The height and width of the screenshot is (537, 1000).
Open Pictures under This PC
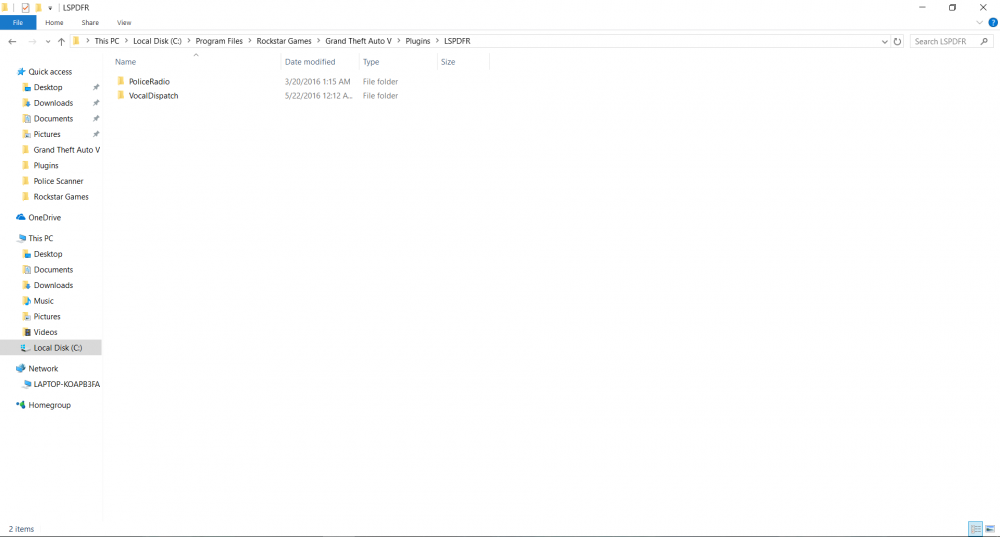[x=47, y=316]
